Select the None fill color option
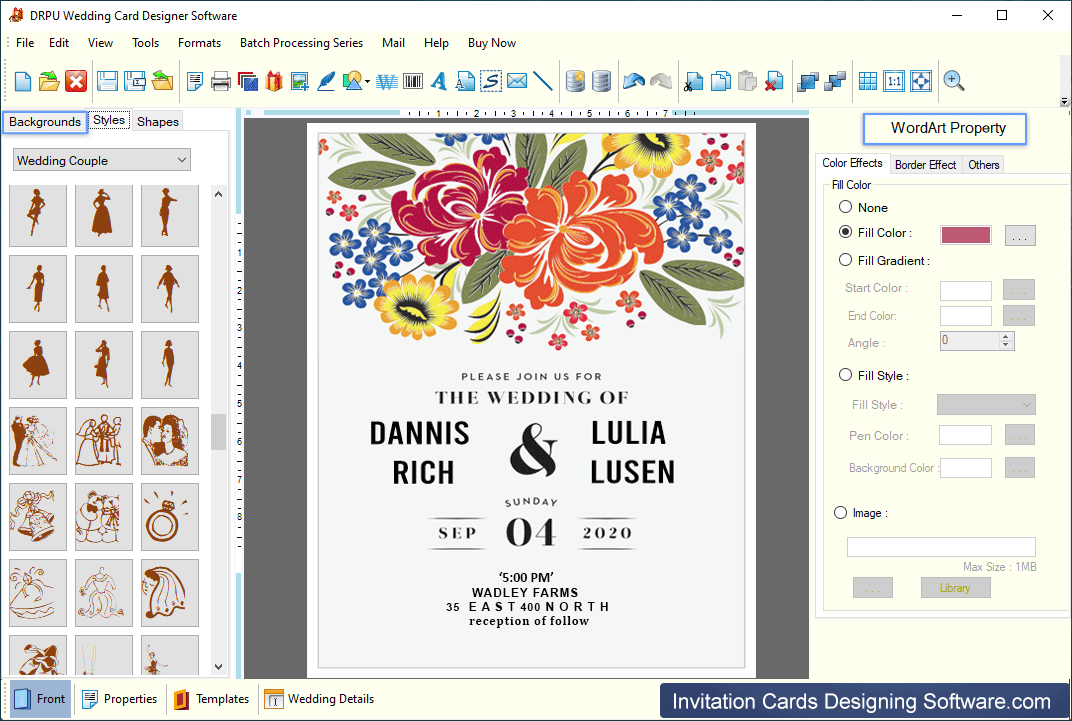The image size is (1072, 721). 846,207
